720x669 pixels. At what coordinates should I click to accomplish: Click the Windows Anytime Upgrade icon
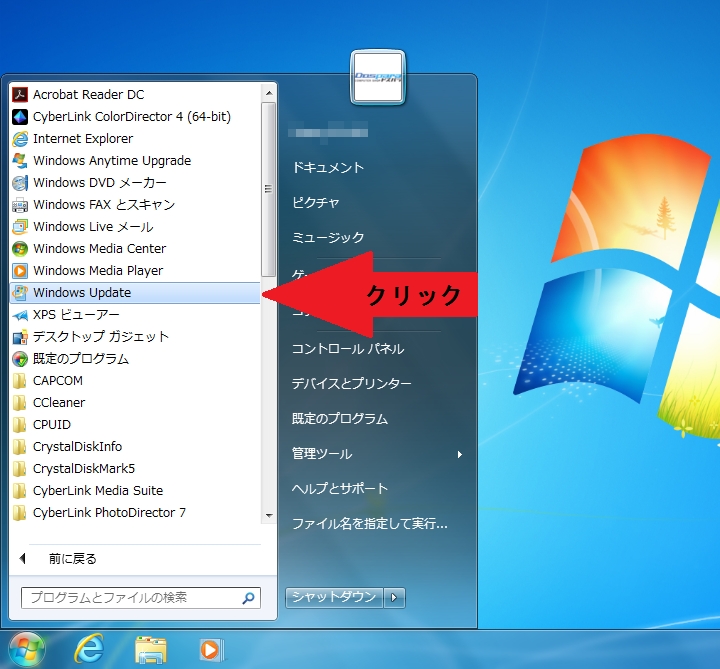coord(20,161)
